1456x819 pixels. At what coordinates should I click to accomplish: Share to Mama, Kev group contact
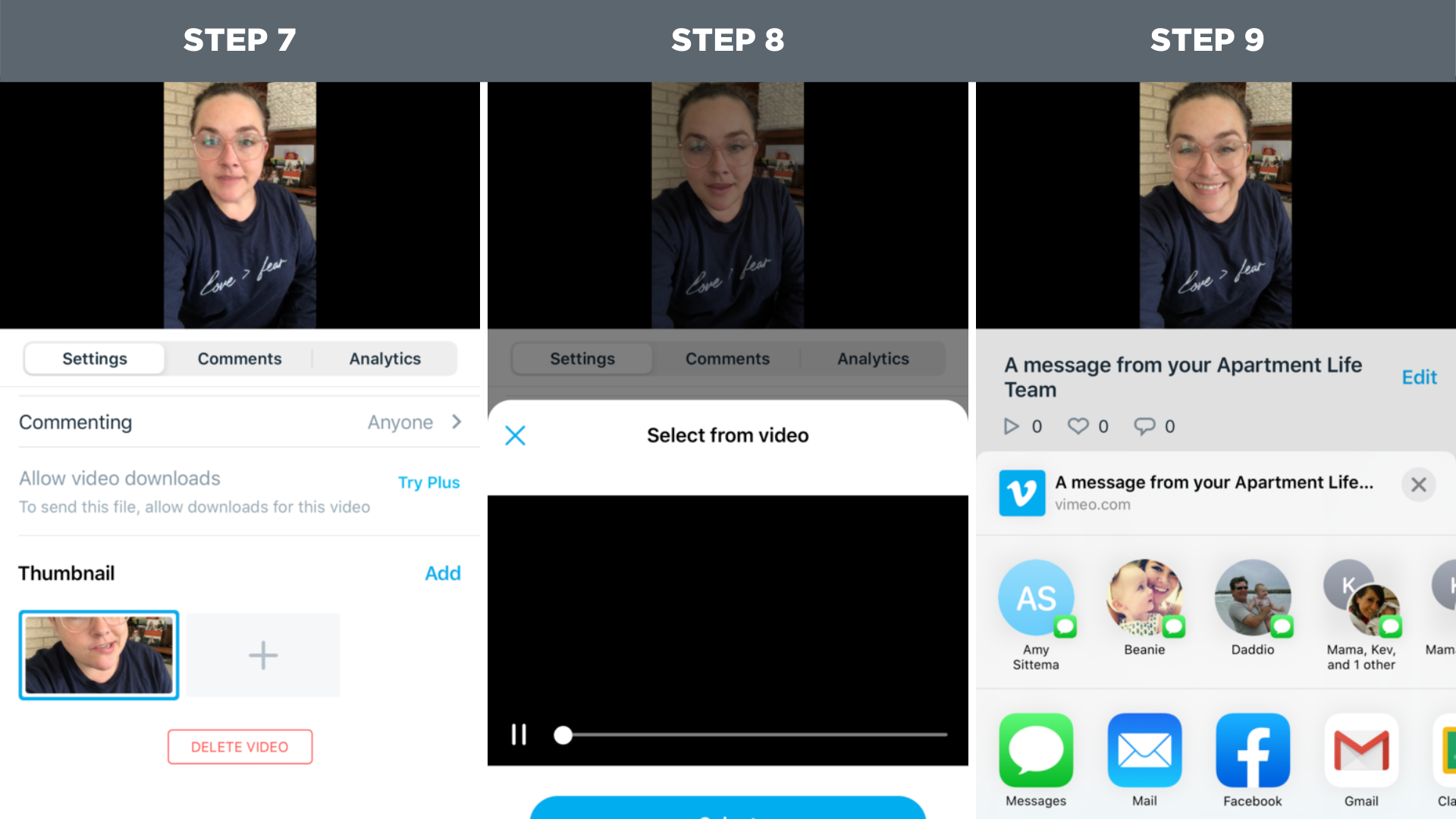click(1361, 615)
